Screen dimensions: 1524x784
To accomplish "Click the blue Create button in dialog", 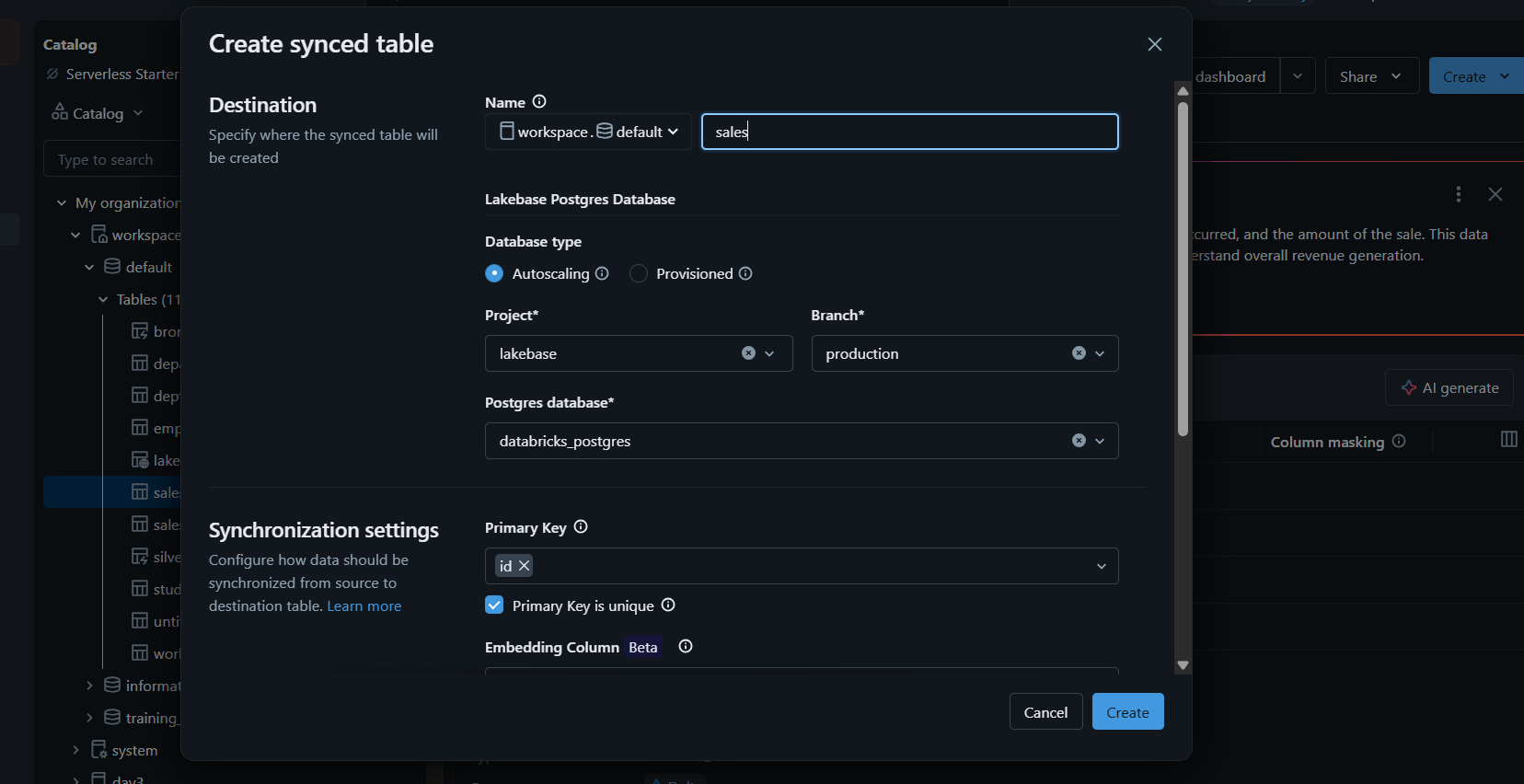I will (1127, 712).
